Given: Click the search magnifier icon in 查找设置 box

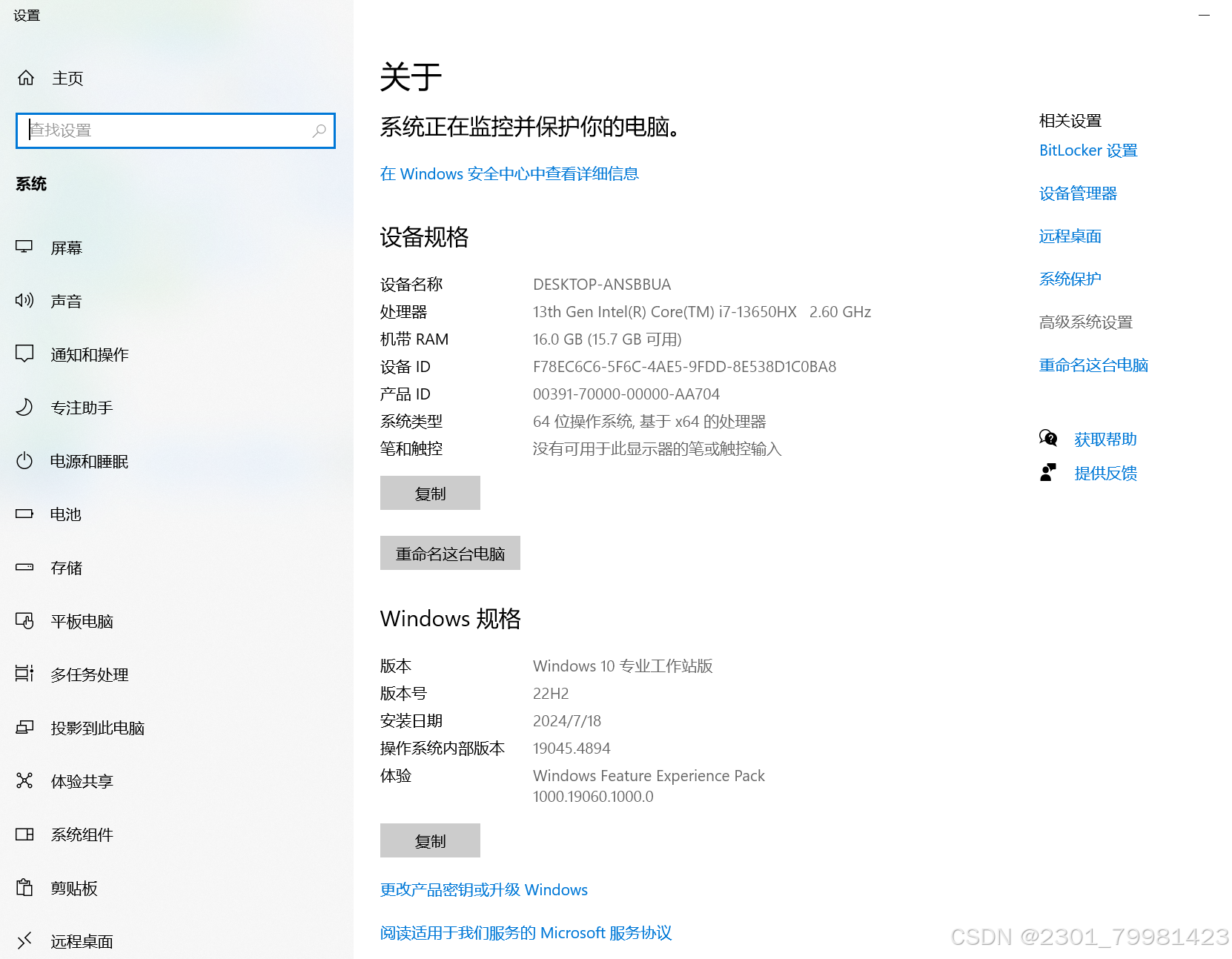Looking at the screenshot, I should pyautogui.click(x=319, y=130).
